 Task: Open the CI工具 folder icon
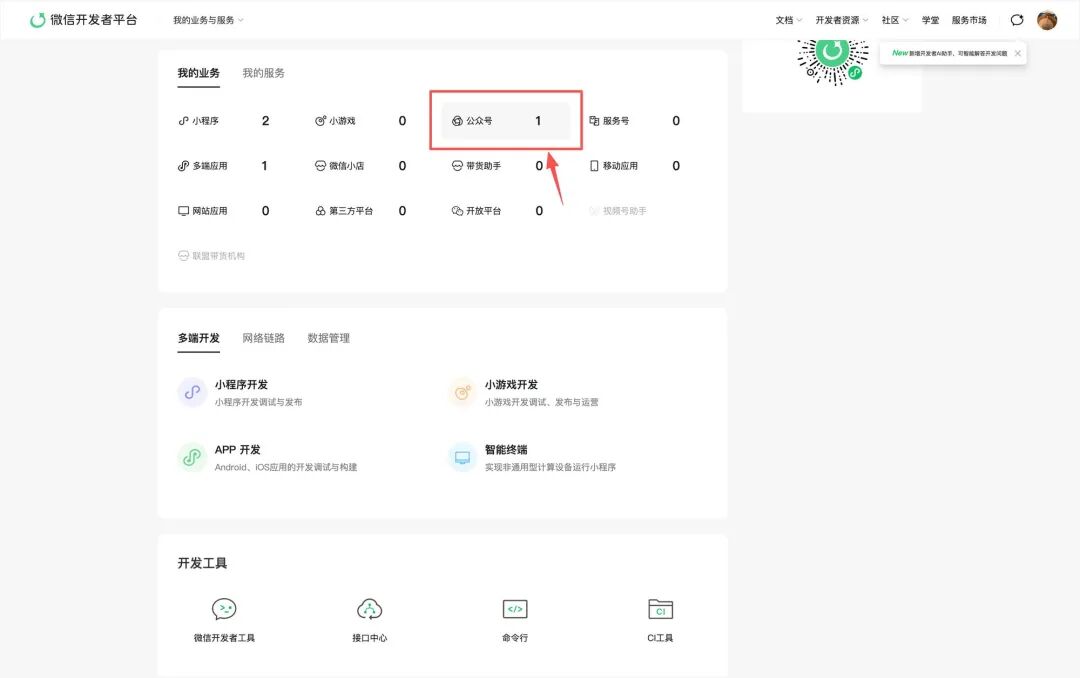click(661, 609)
